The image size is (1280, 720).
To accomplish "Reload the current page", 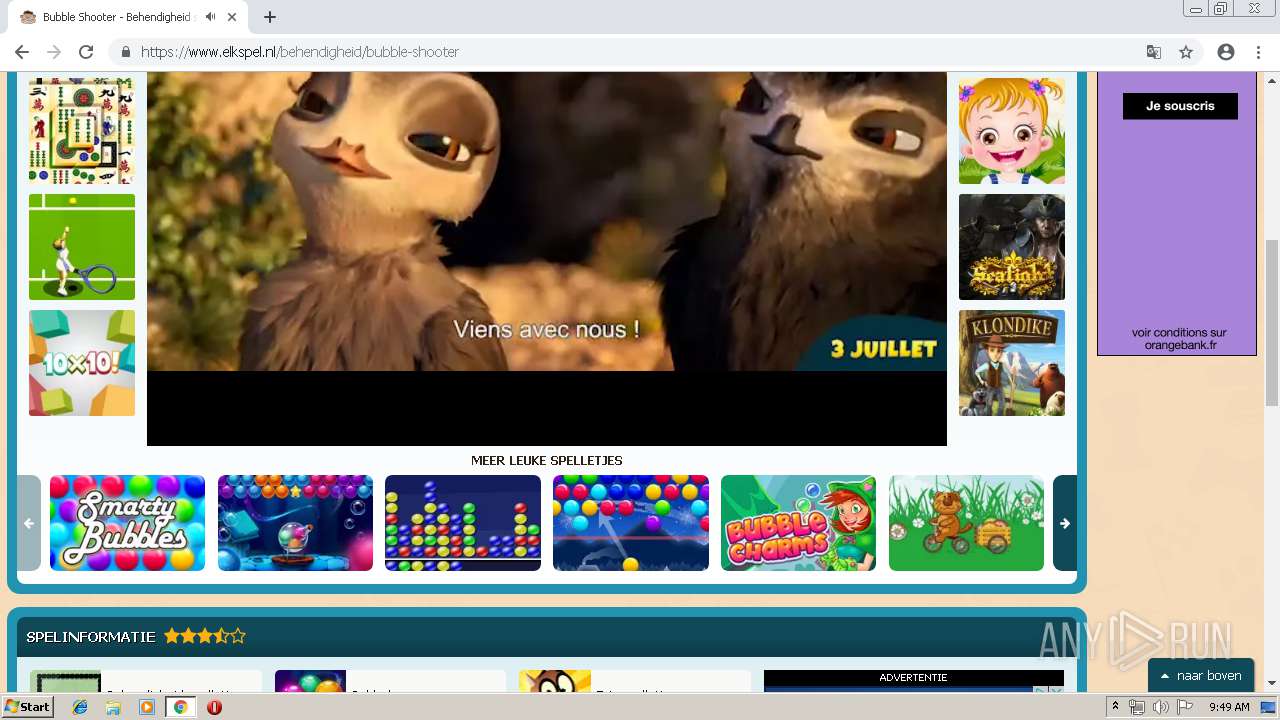I will pyautogui.click(x=86, y=52).
